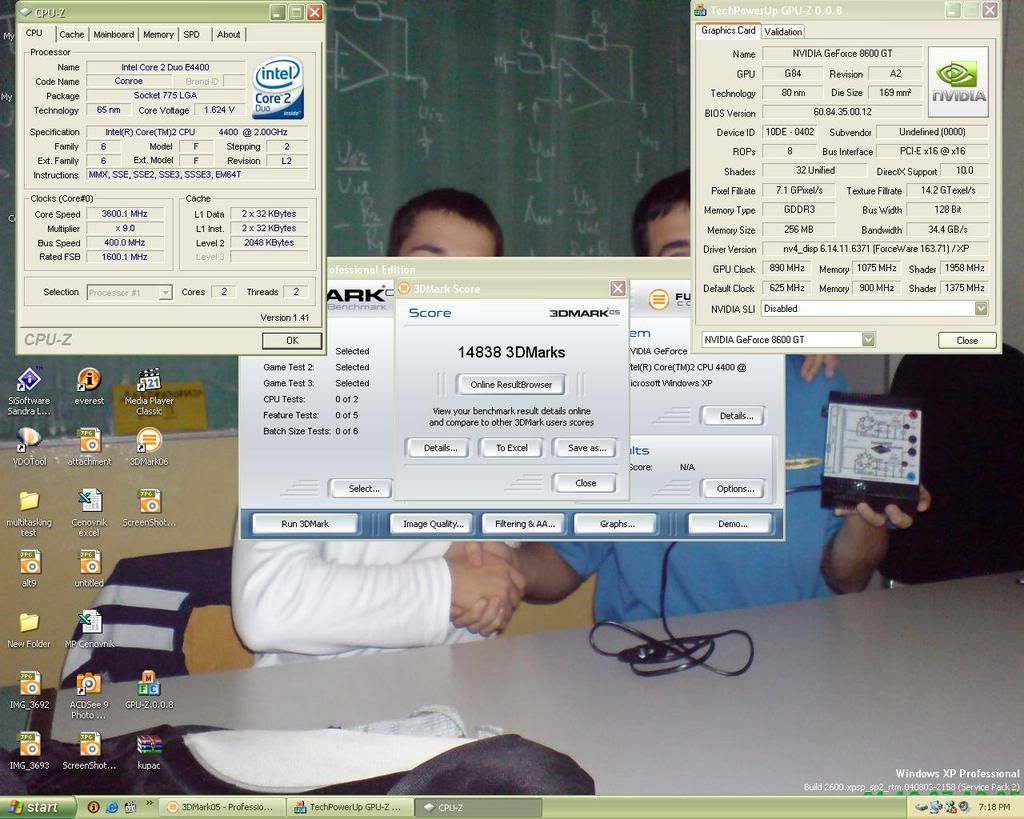
Task: Click the taskbar clock showing 7:18 PM
Action: (994, 807)
